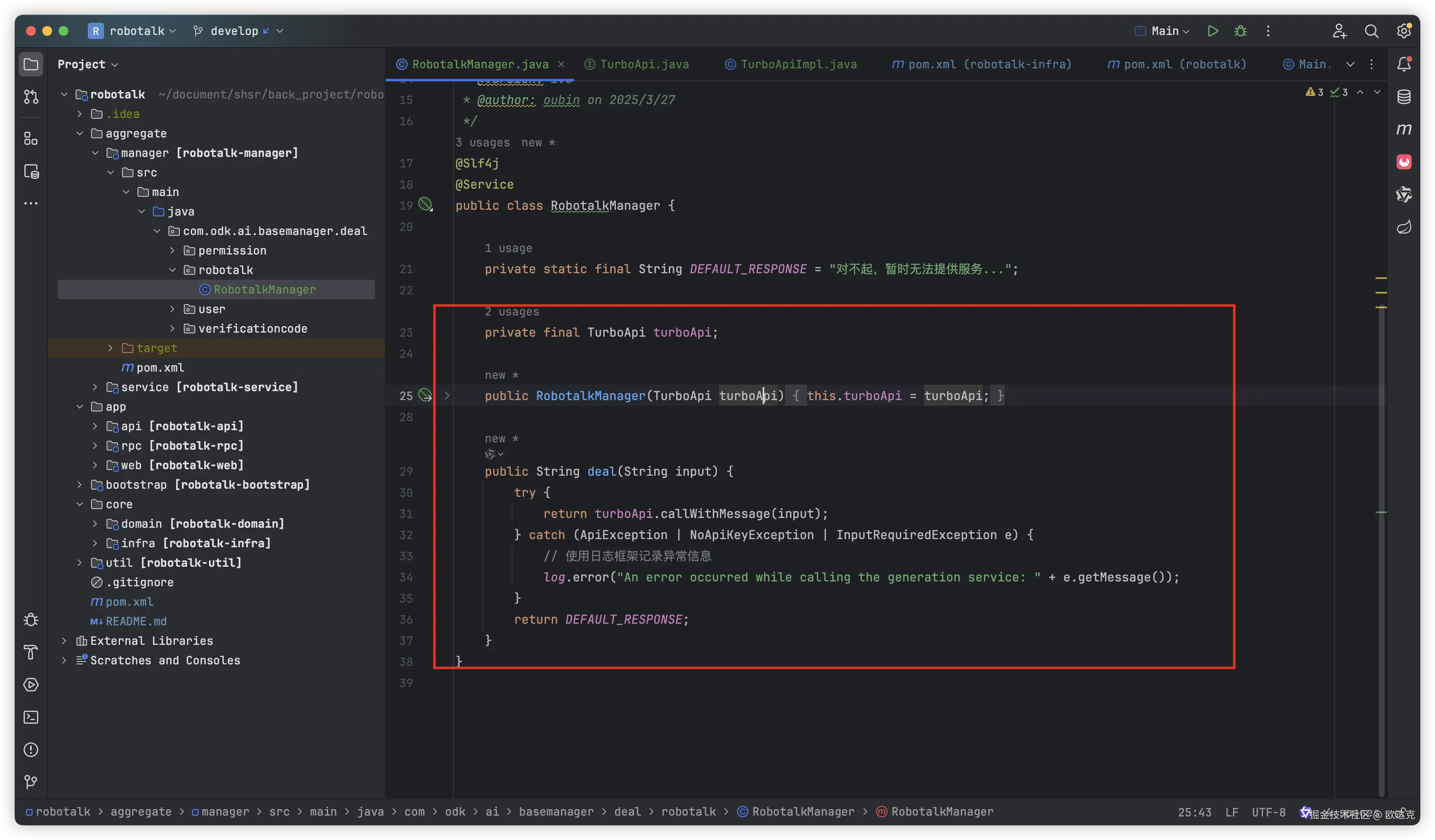Open the Problems tool window icon

[31, 749]
